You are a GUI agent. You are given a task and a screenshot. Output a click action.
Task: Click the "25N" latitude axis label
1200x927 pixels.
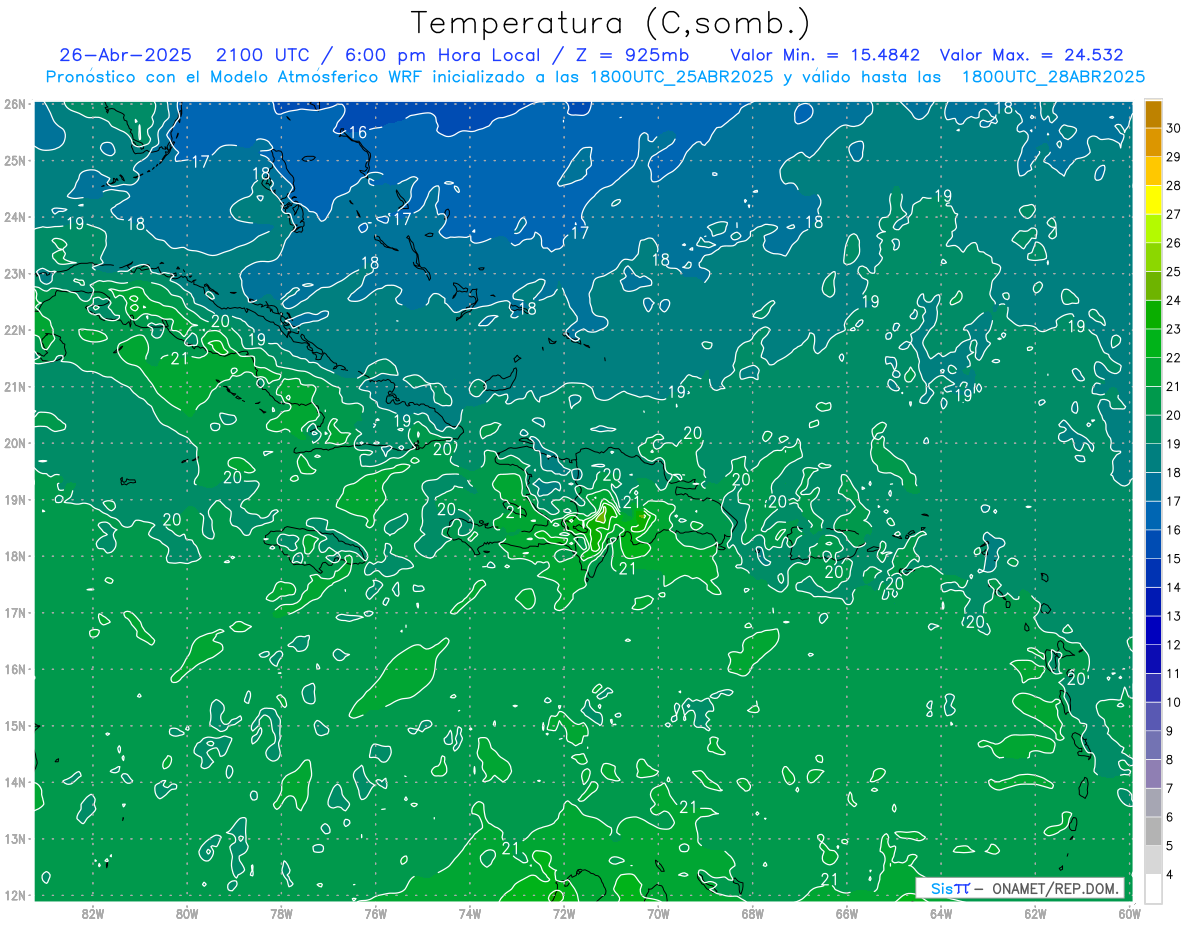(x=15, y=160)
